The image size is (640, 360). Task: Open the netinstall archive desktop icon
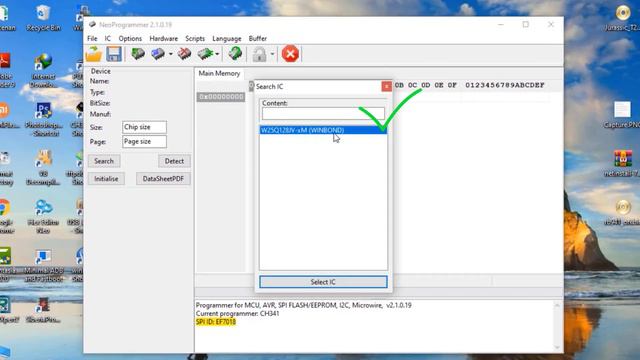622,163
